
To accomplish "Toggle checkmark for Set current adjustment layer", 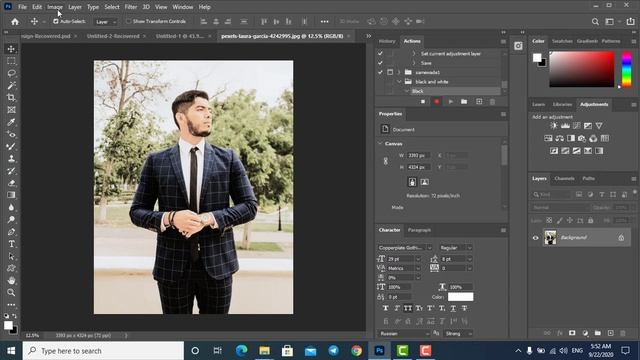I will 380,53.
